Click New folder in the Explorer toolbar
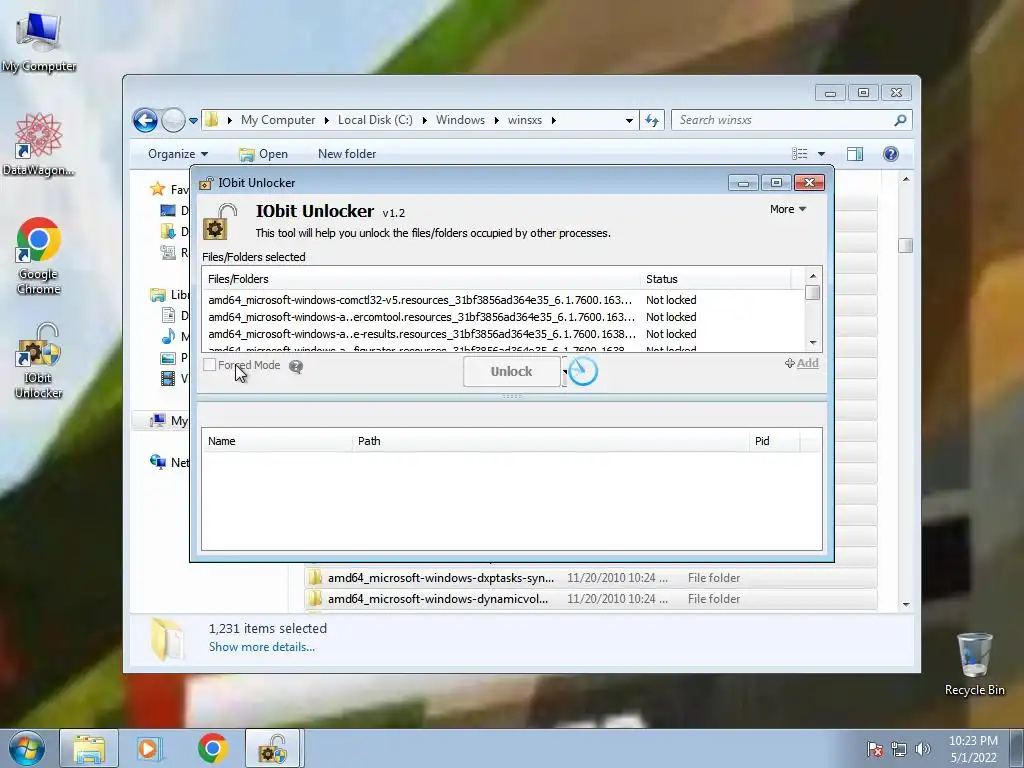Image resolution: width=1024 pixels, height=768 pixels. (347, 154)
